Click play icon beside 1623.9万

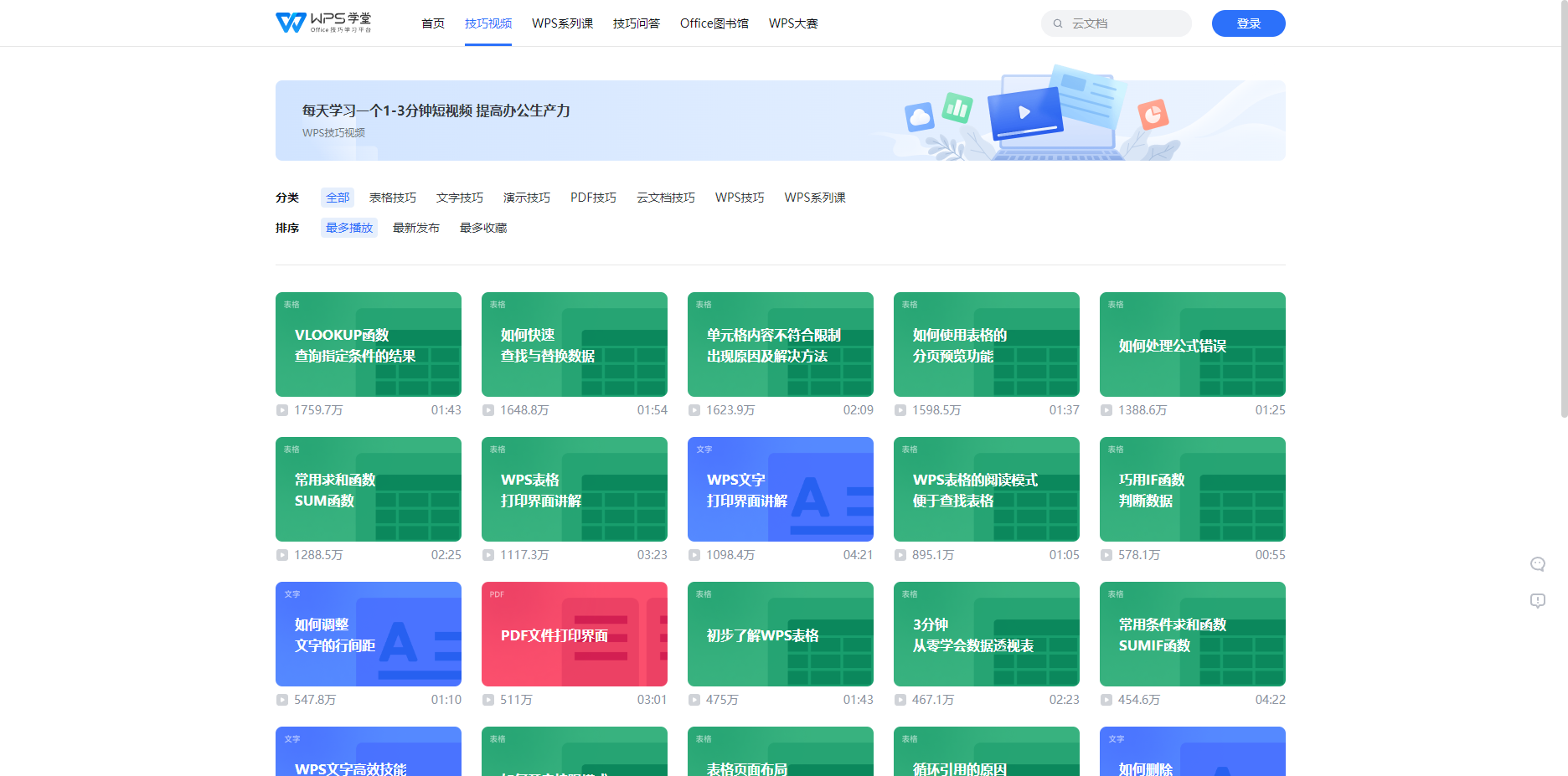click(x=694, y=410)
